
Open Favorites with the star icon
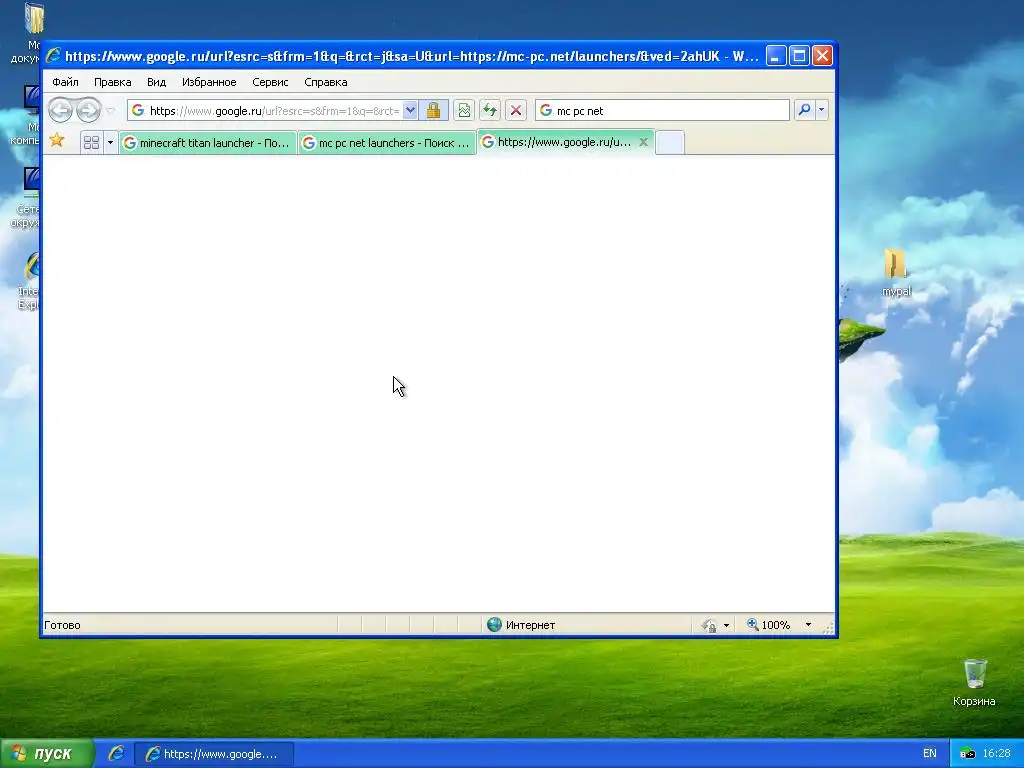[x=57, y=140]
